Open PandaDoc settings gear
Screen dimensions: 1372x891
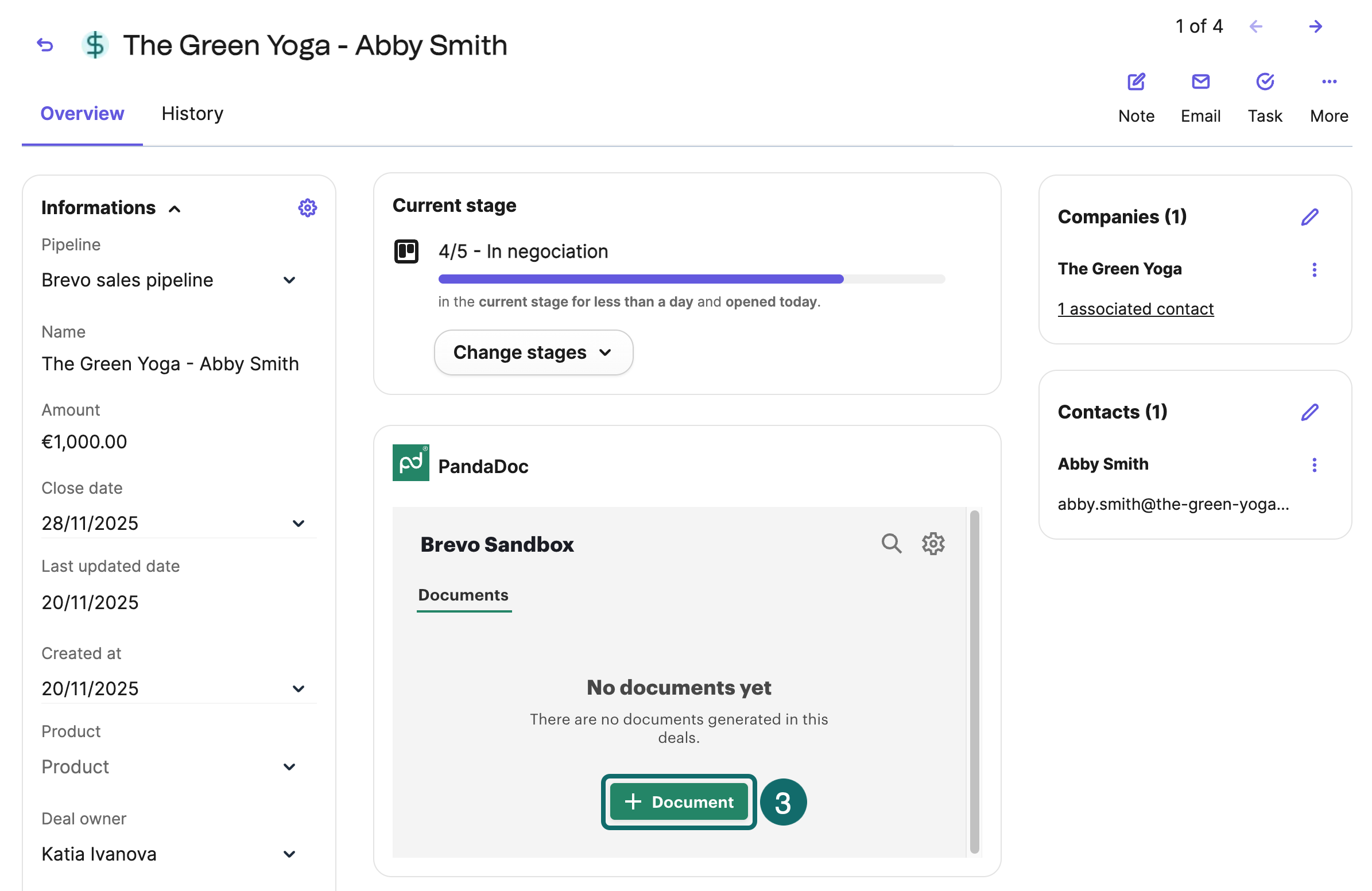pos(933,544)
